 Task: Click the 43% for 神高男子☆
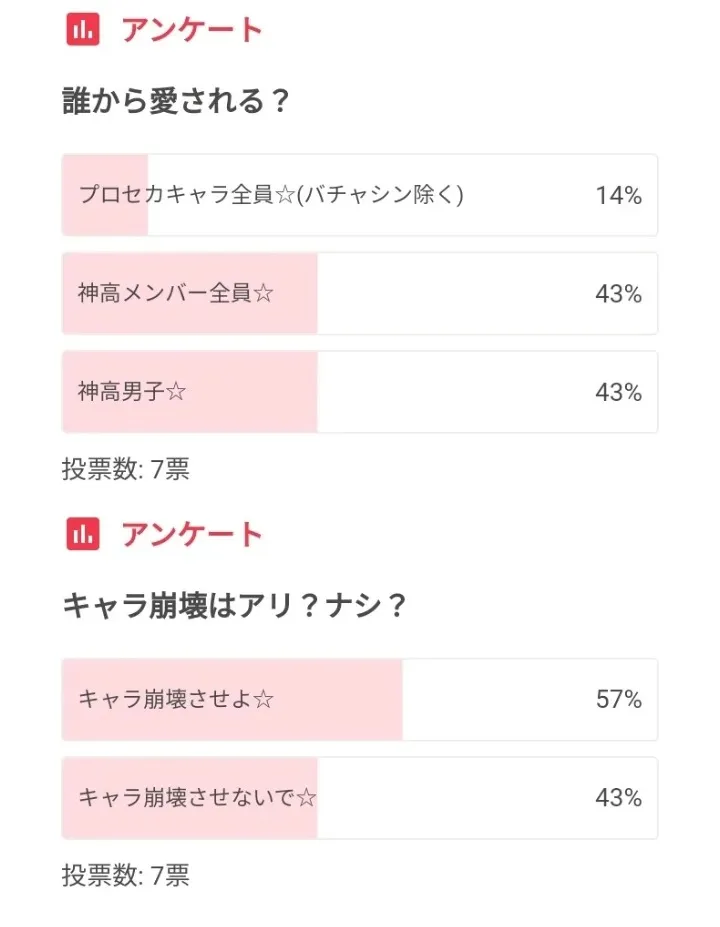[x=618, y=392]
